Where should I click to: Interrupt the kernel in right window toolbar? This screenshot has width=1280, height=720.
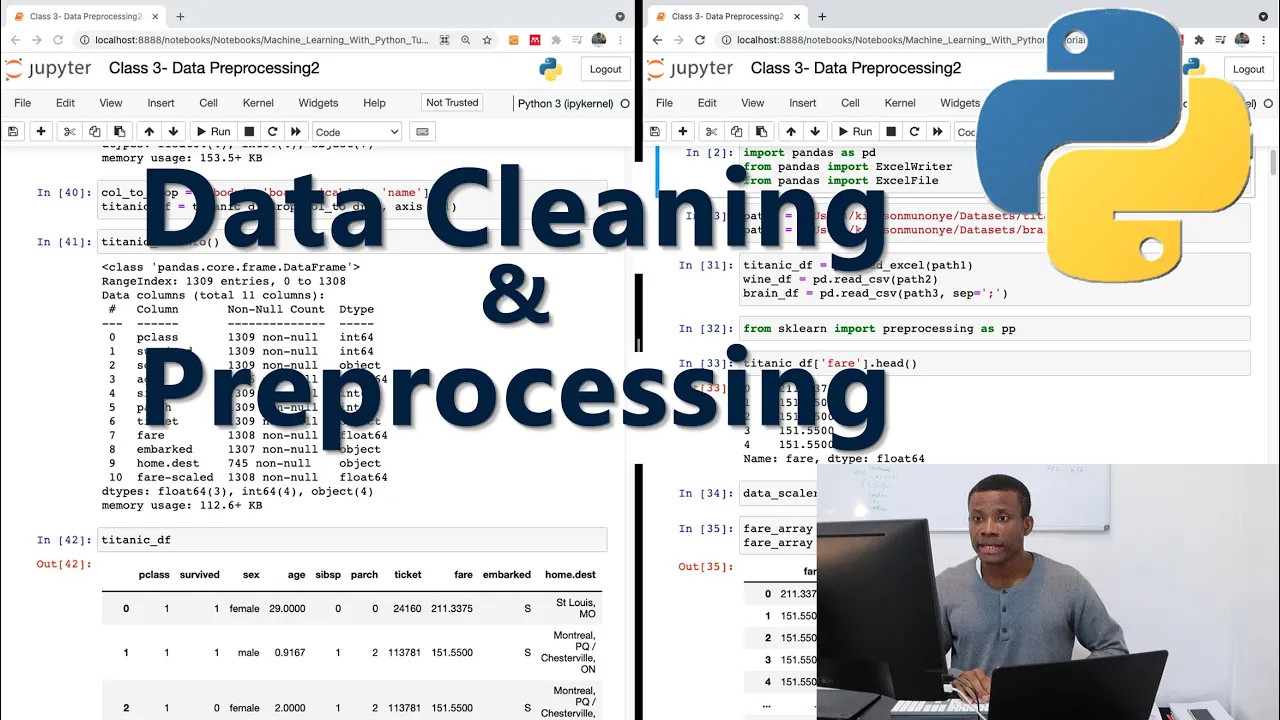tap(891, 131)
